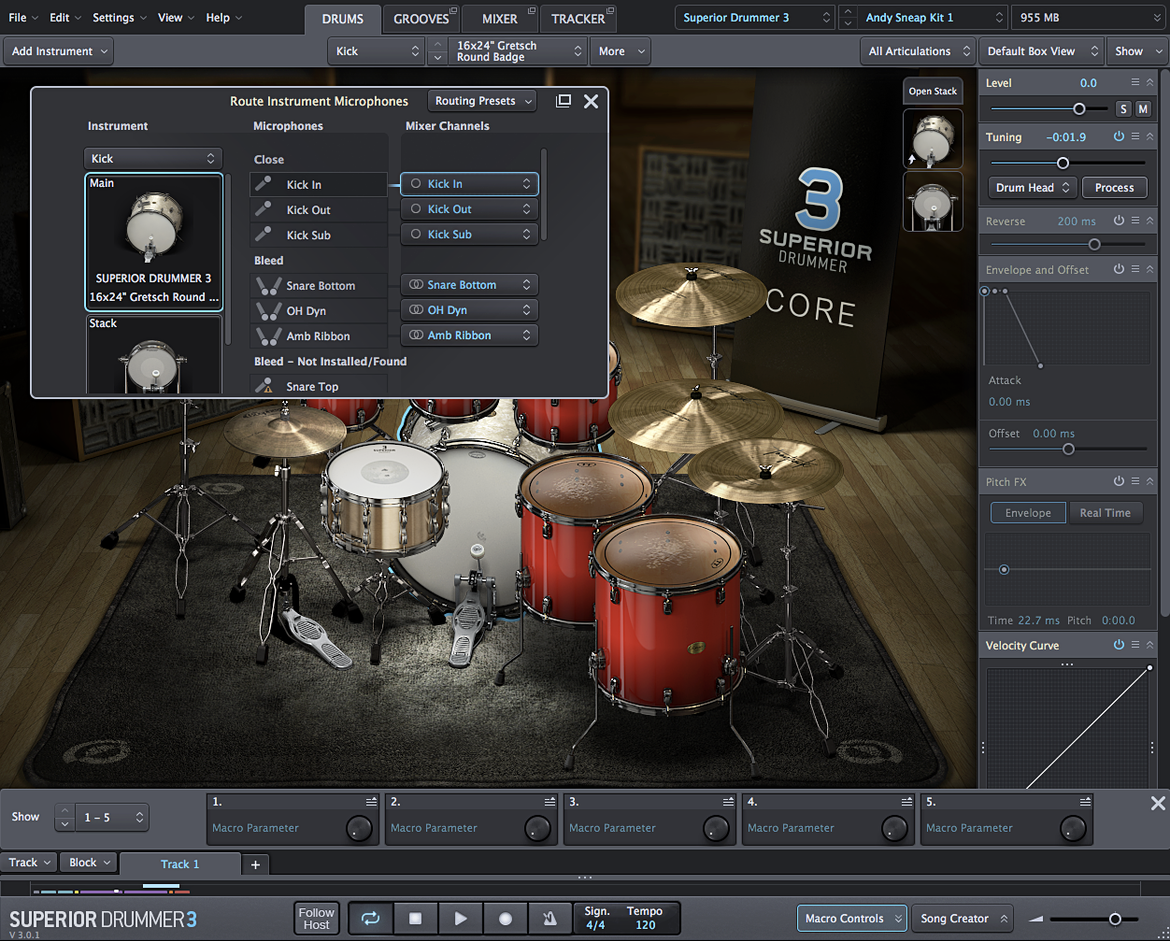Stop playback with the stop button
The image size is (1170, 941).
(x=416, y=919)
